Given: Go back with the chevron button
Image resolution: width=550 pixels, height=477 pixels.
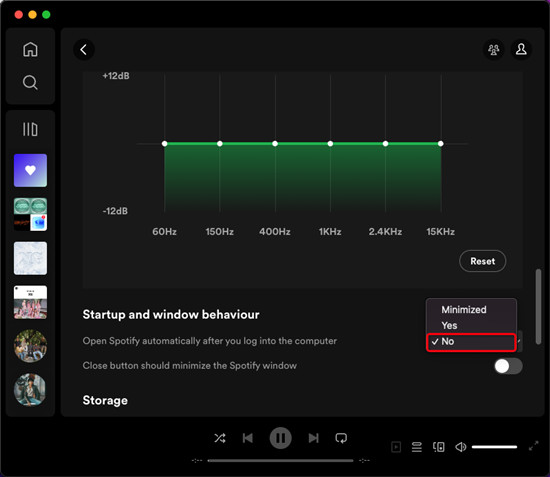Looking at the screenshot, I should coord(84,49).
